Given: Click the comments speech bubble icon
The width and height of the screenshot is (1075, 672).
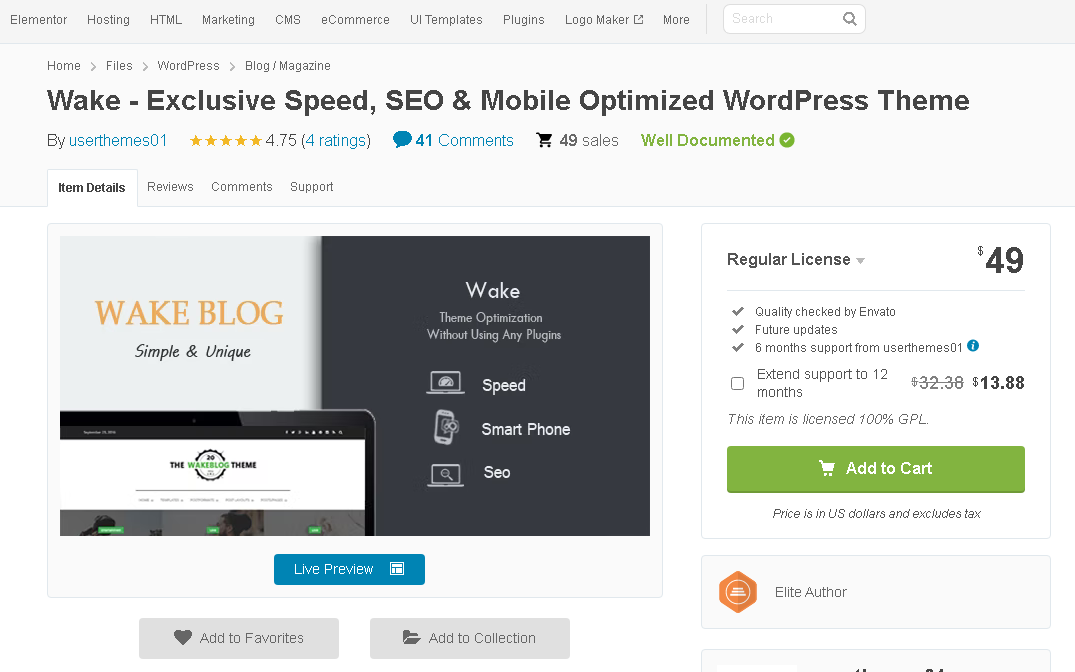Looking at the screenshot, I should [402, 140].
